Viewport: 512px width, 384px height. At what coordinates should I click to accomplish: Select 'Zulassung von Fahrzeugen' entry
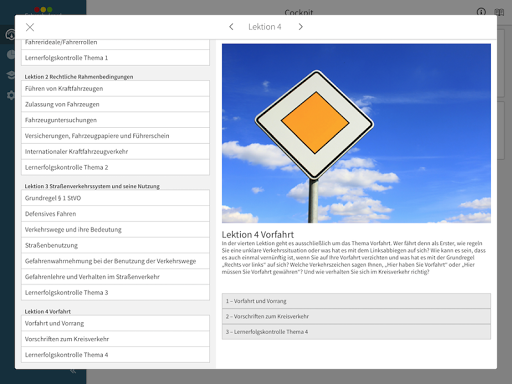pos(115,104)
